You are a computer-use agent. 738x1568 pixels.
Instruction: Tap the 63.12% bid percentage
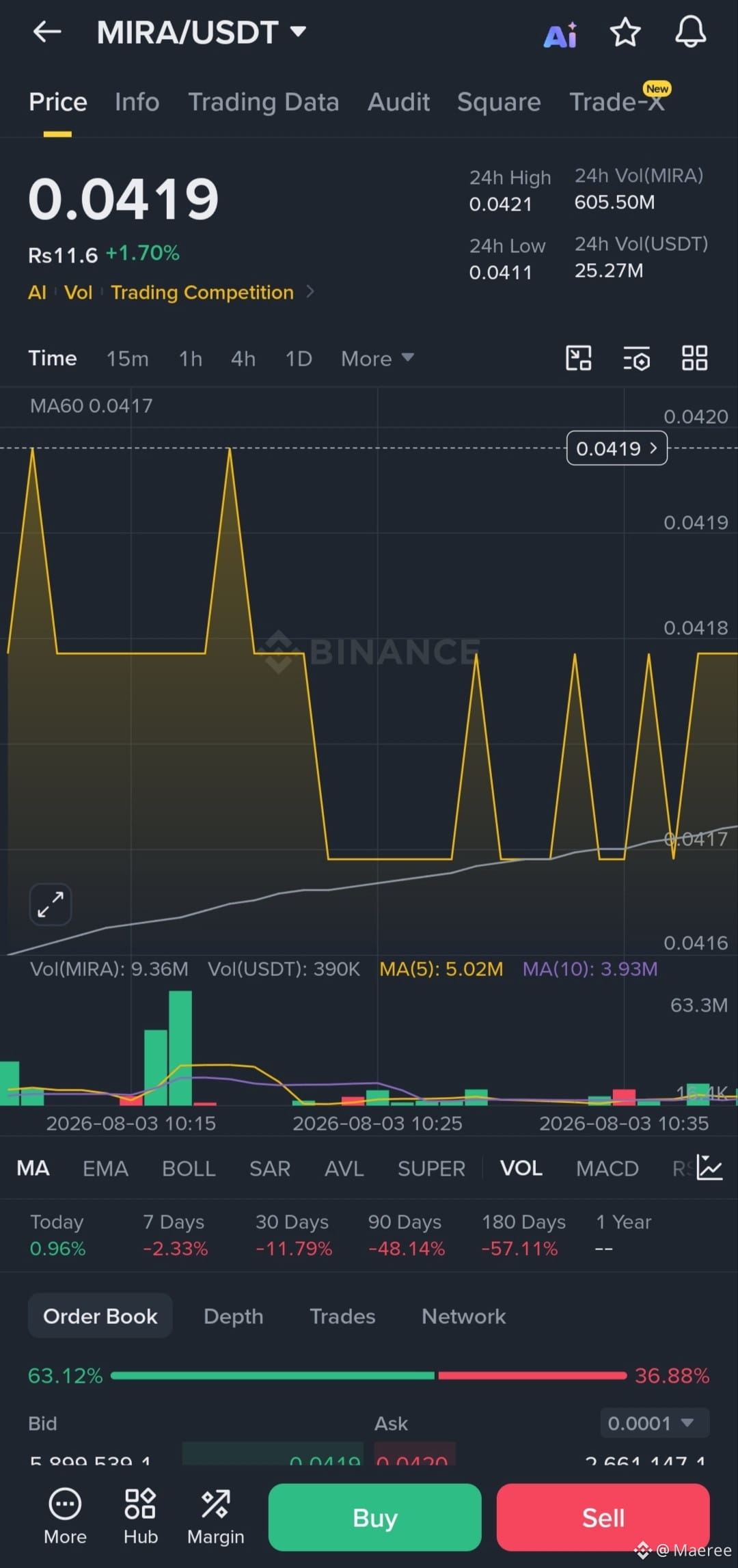(x=65, y=1375)
